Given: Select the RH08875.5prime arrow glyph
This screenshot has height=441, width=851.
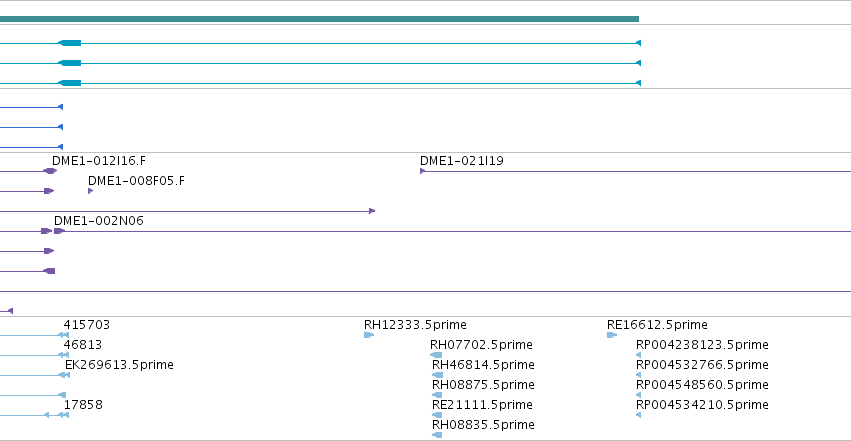Looking at the screenshot, I should click(437, 395).
